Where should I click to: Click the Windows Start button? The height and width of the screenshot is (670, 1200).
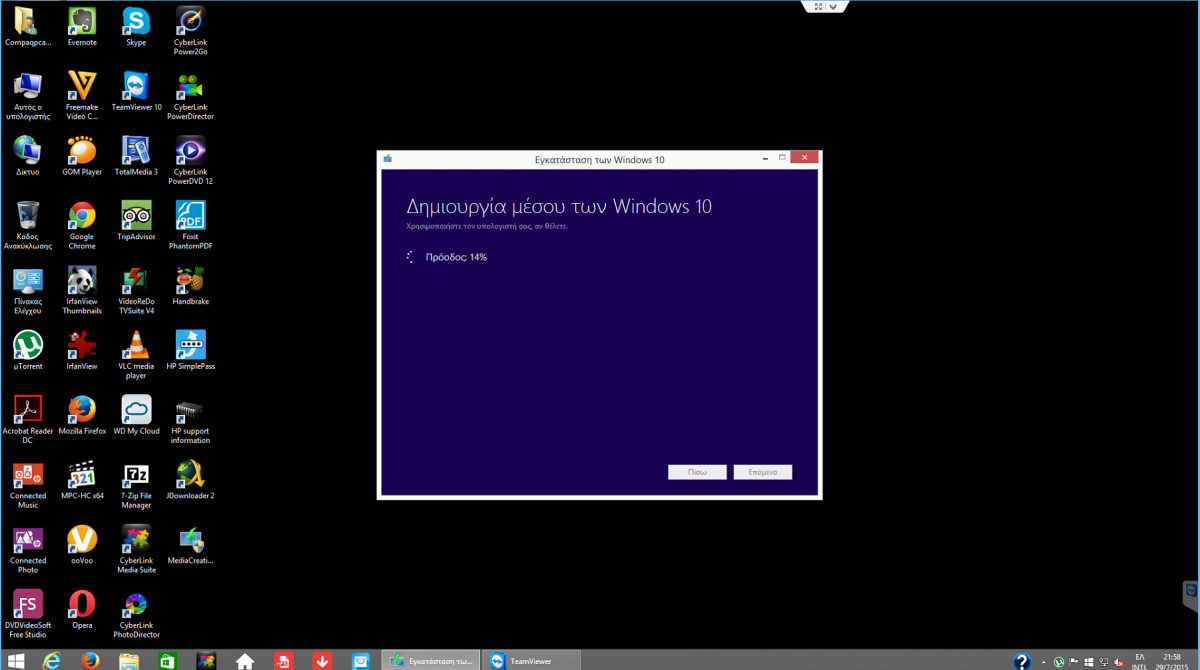click(x=16, y=661)
